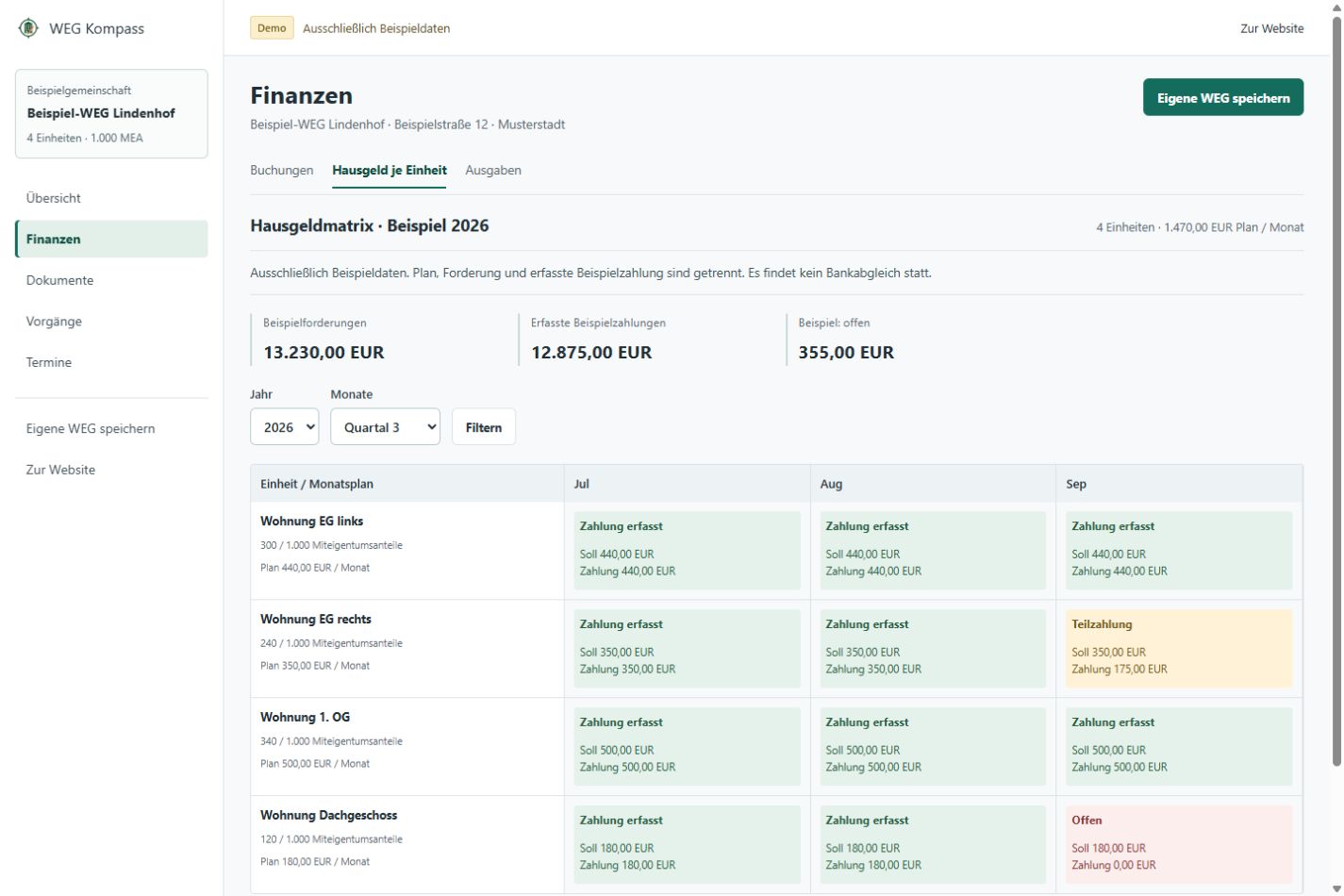Viewport: 1344px width, 896px height.
Task: Click the Beispielforderungen value 13.230,00 EUR
Action: point(324,353)
